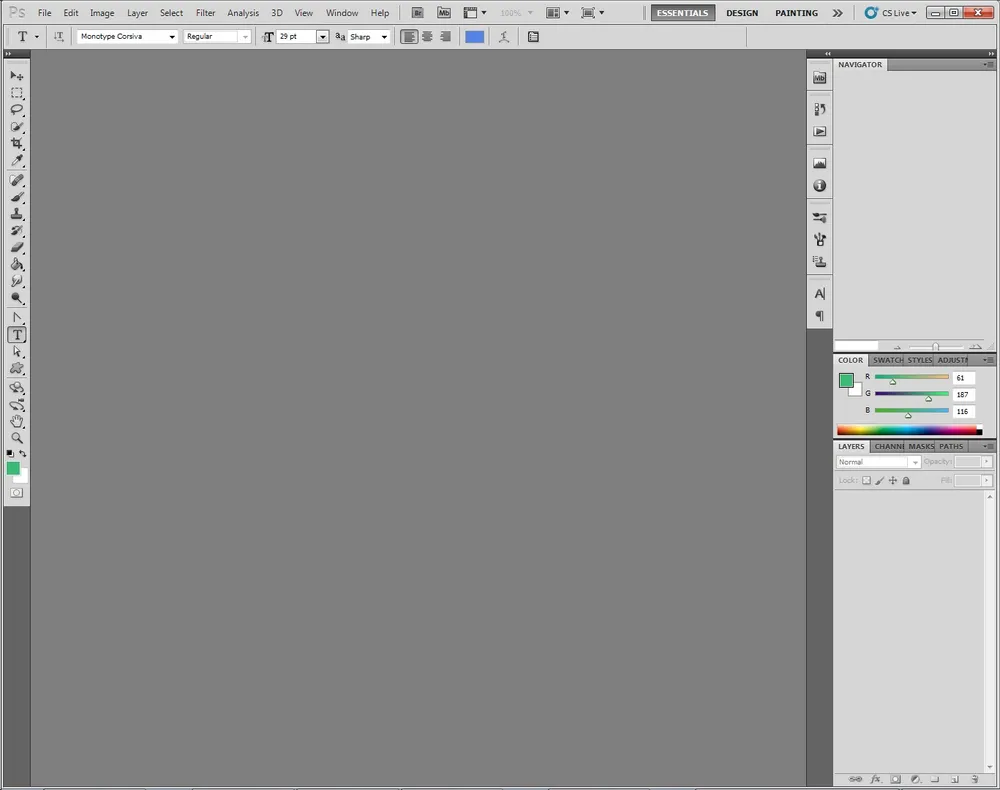Viewport: 1000px width, 790px height.
Task: Open the Filter menu
Action: 205,13
